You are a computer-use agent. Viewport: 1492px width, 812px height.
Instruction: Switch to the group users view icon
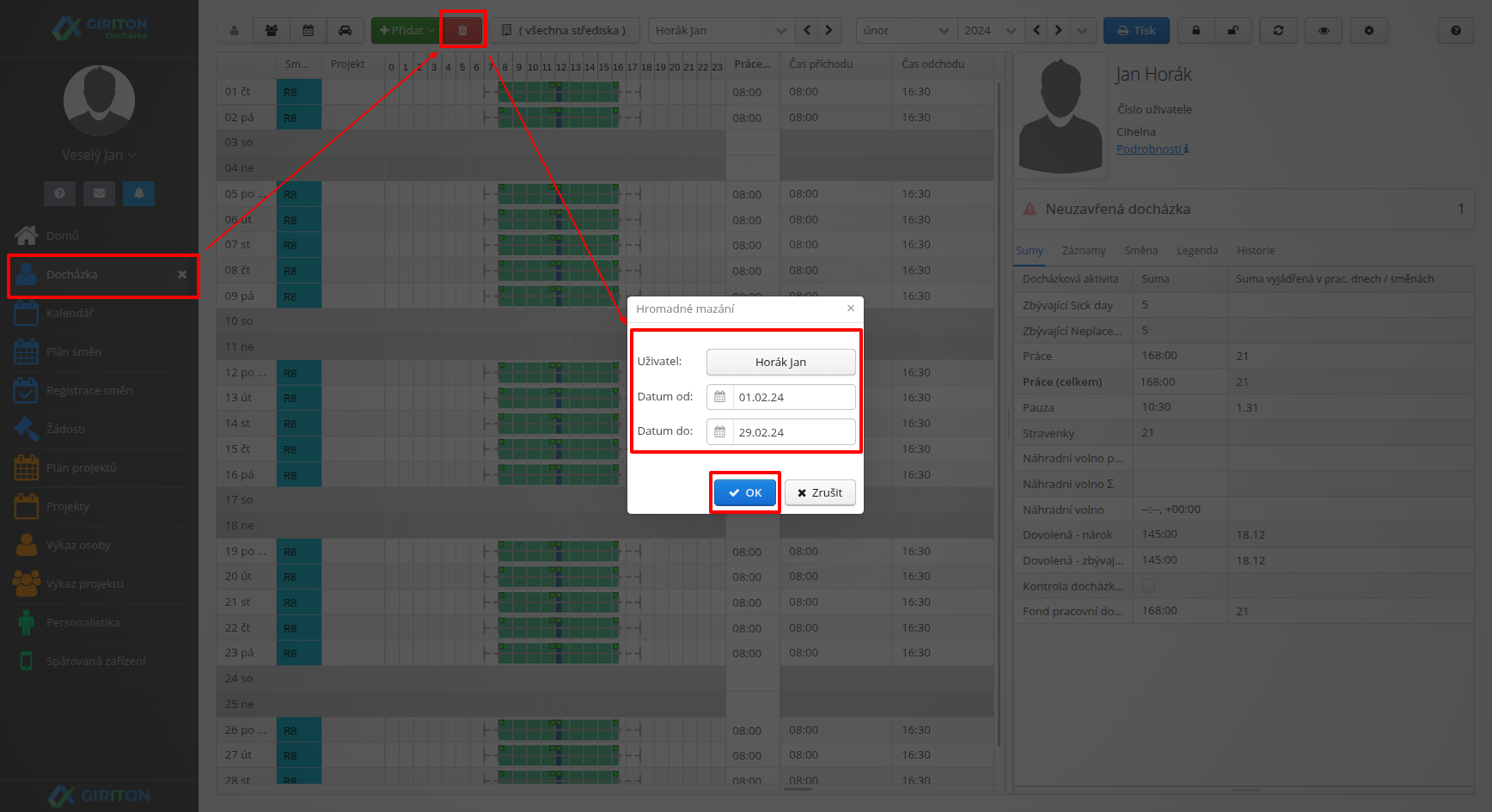(x=272, y=31)
